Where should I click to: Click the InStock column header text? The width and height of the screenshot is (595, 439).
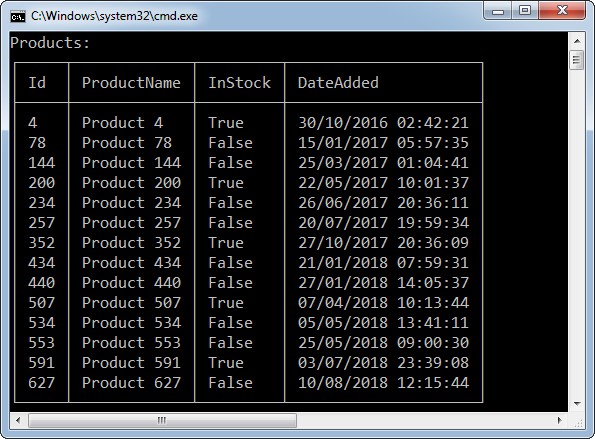coord(239,83)
